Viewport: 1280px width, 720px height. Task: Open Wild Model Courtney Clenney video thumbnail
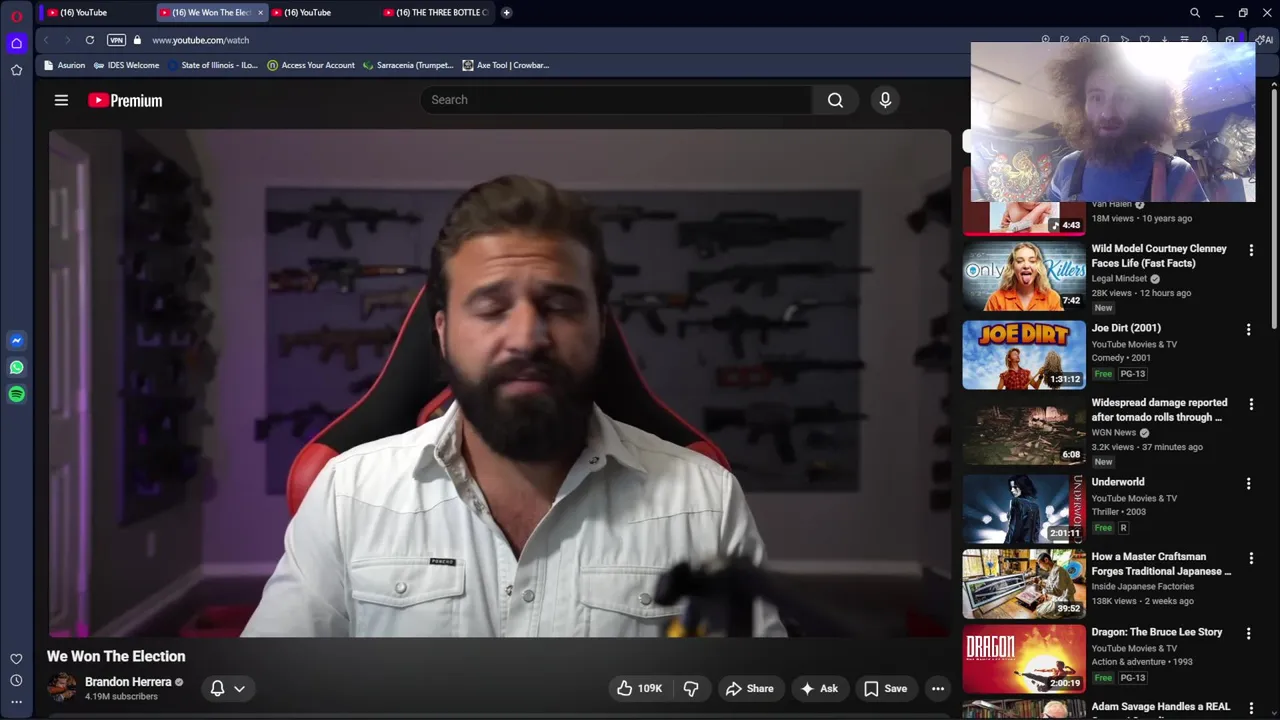point(1023,277)
